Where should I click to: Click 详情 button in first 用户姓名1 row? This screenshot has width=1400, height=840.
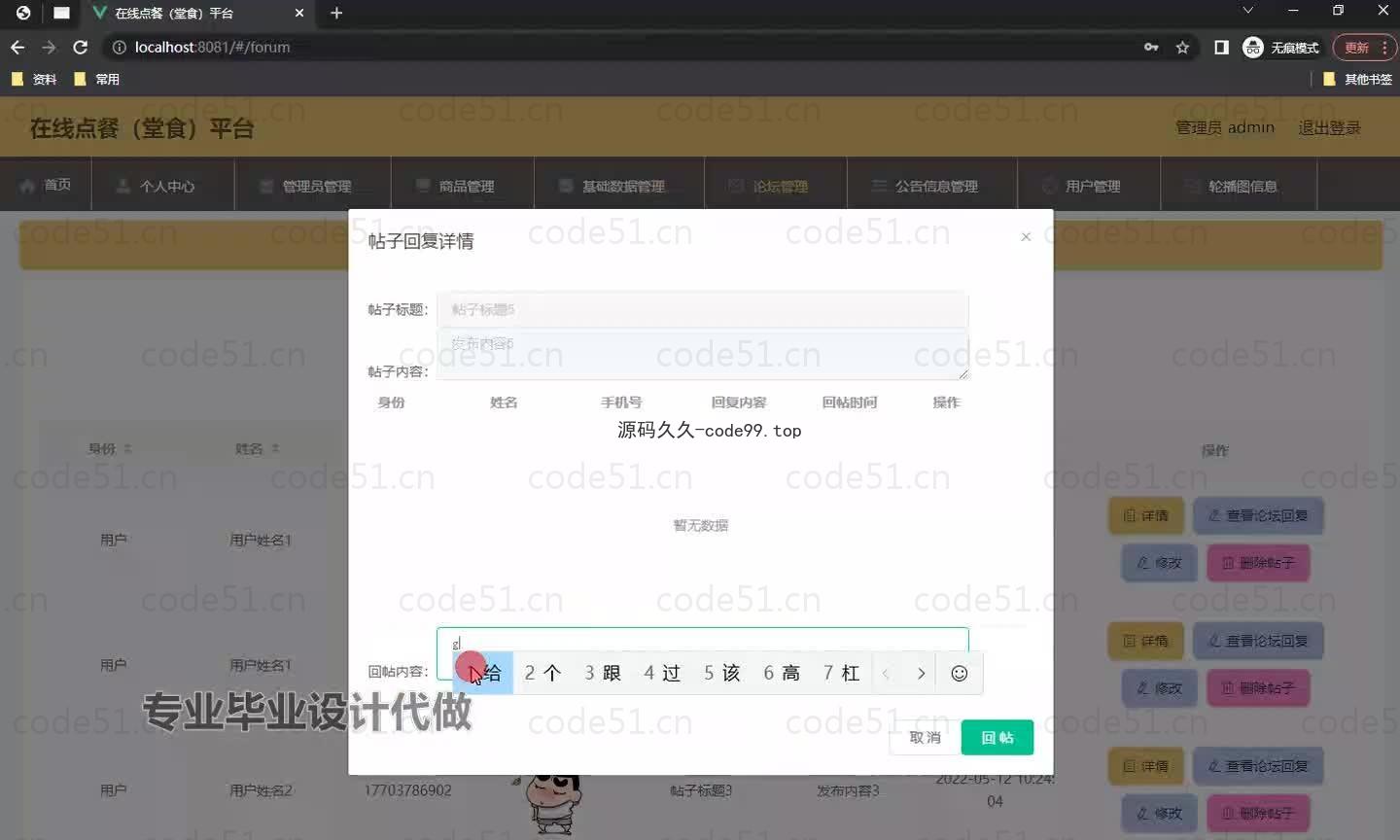click(x=1145, y=515)
